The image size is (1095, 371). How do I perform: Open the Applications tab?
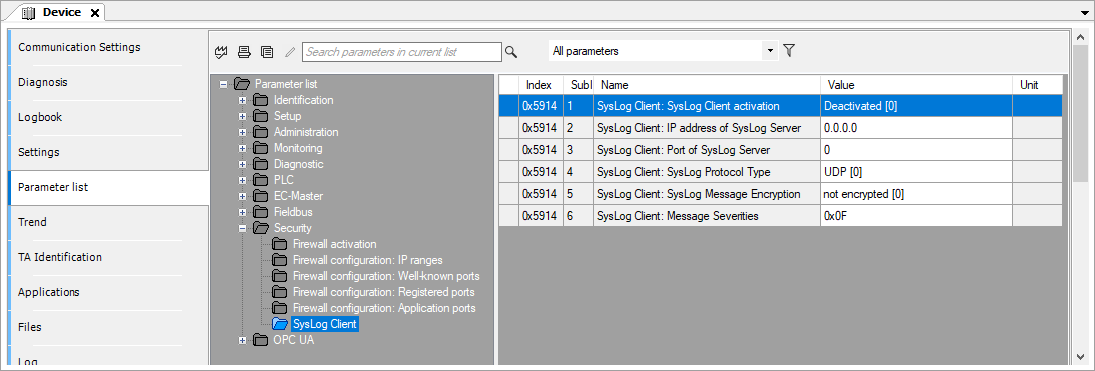tap(108, 292)
